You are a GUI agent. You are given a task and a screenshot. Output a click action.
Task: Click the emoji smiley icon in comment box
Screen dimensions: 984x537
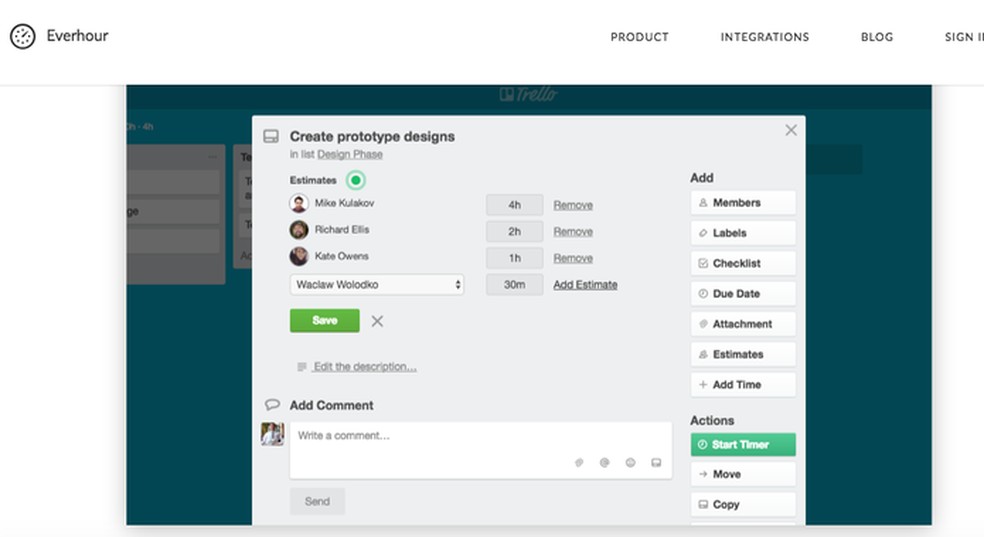[x=630, y=462]
